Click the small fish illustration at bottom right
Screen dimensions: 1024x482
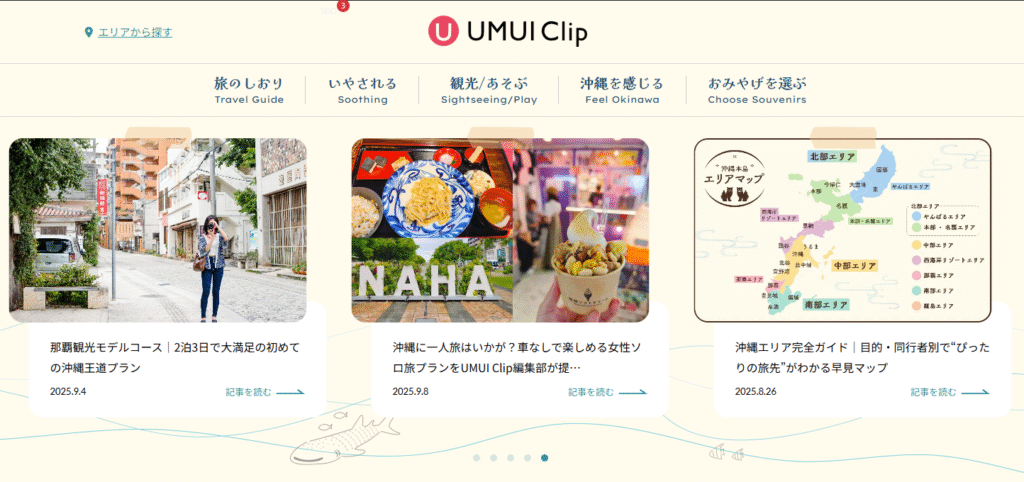click(726, 451)
